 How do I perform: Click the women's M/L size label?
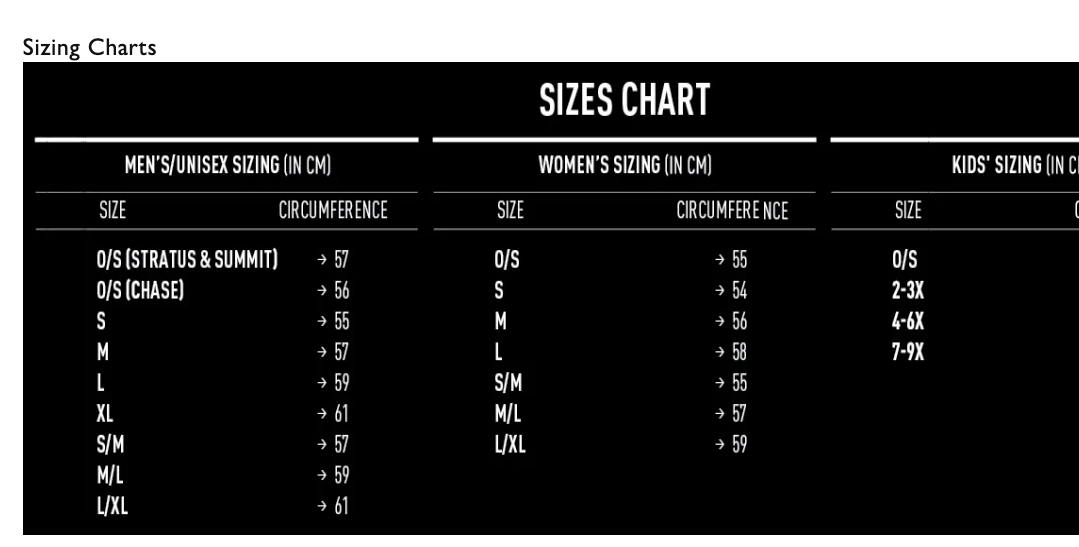tap(508, 413)
